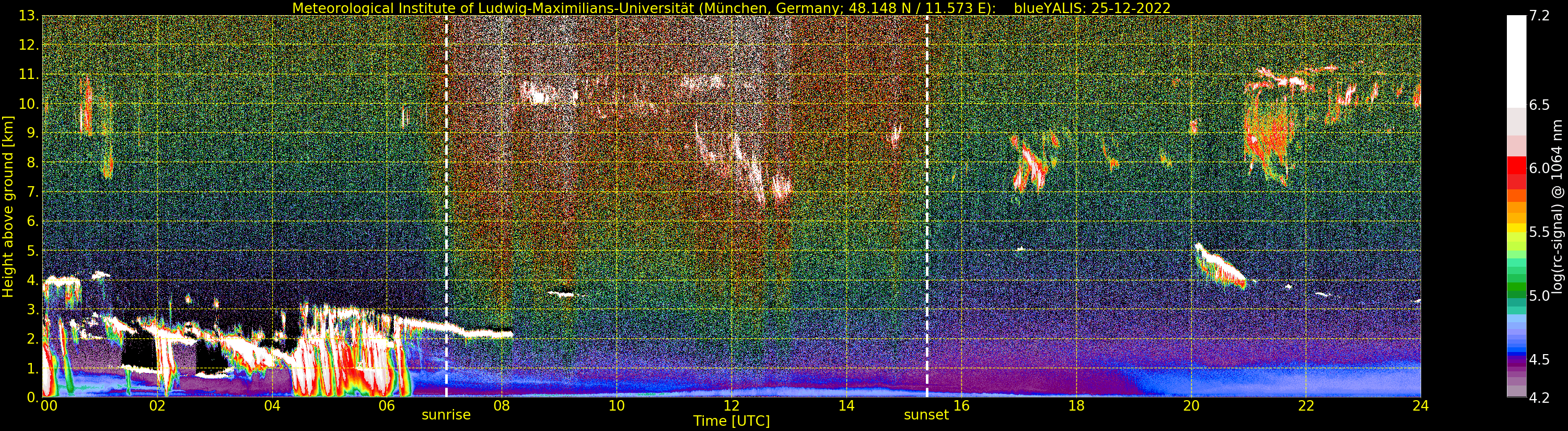Click the height-axis tick label '11.'
1568x431 pixels.
point(29,75)
